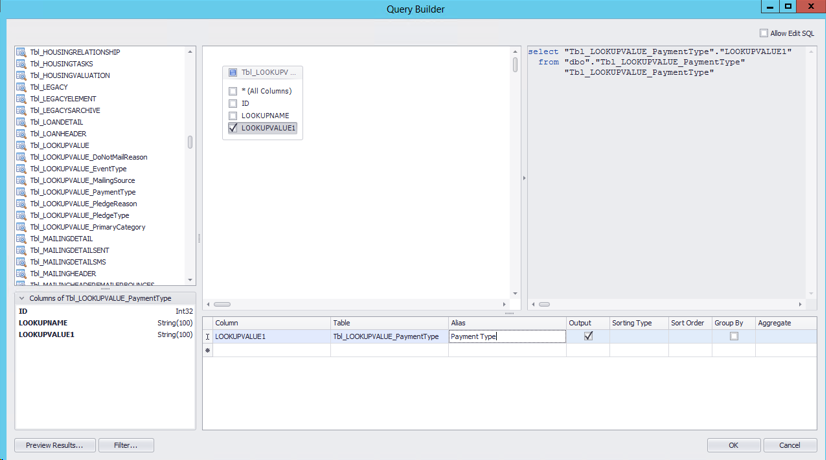Collapse the Columns of Tbl_LOOKUPVALUE_PaymentType panel
826x460 pixels.
click(22, 298)
